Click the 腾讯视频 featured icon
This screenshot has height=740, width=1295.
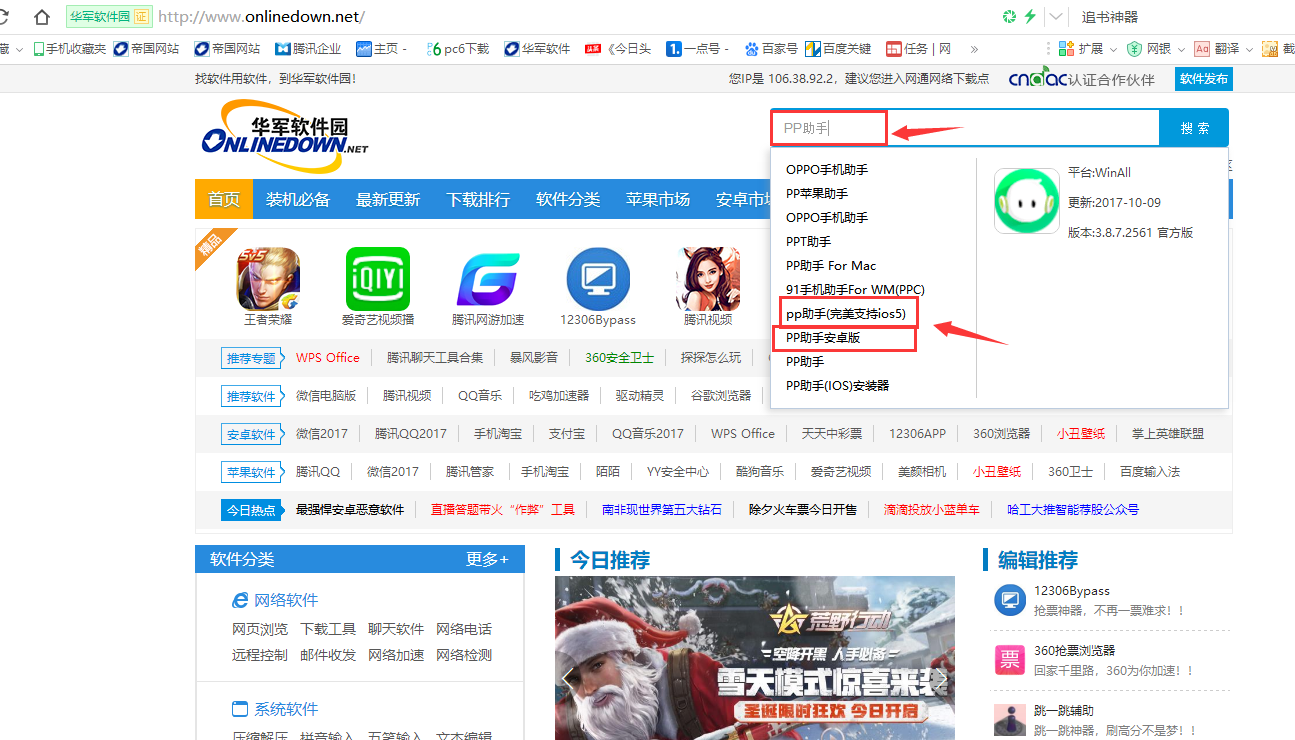click(708, 279)
